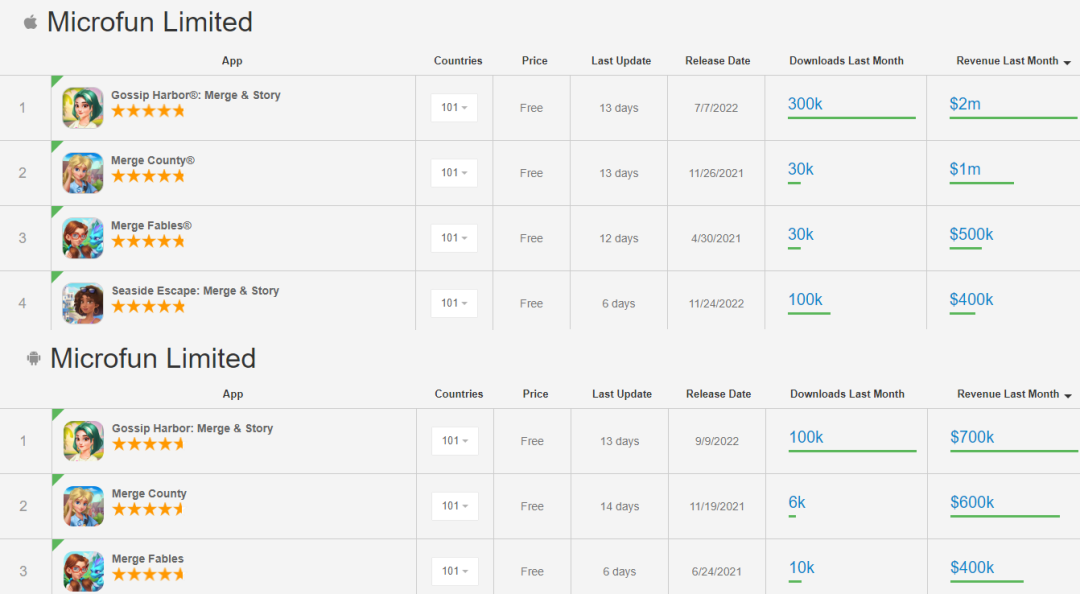The image size is (1080, 594).
Task: Click the $2m revenue value for Gossip Harbor
Action: [965, 104]
